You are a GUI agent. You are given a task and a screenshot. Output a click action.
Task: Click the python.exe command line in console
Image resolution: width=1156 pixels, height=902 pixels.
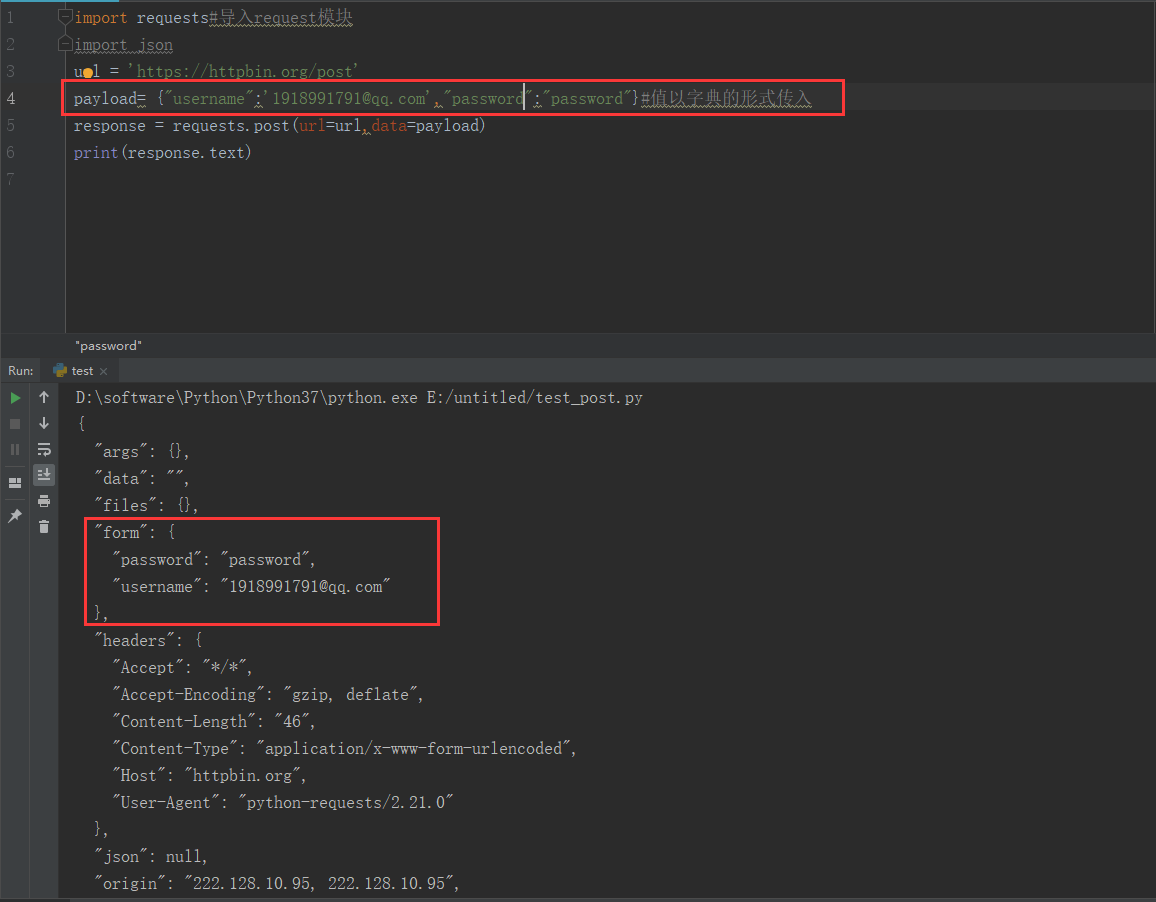pos(359,398)
